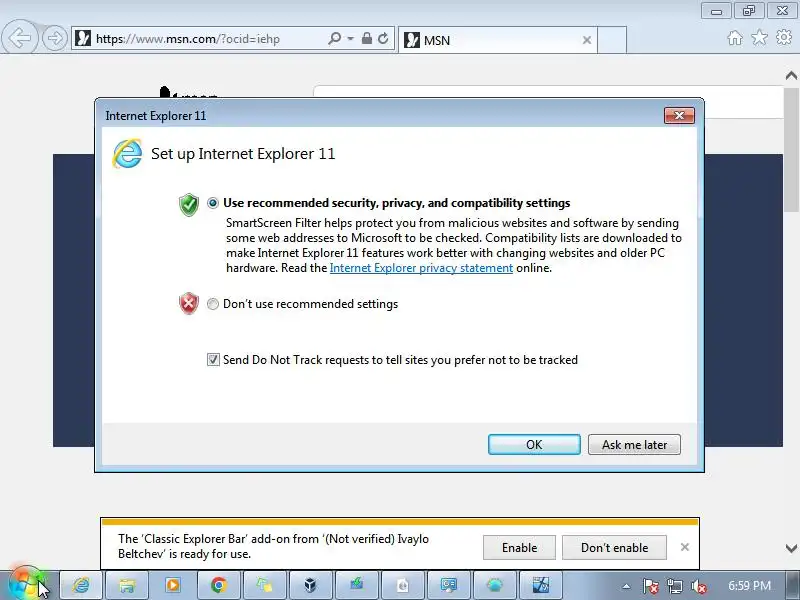Switch to the MSN tab
The height and width of the screenshot is (600, 800).
(497, 40)
